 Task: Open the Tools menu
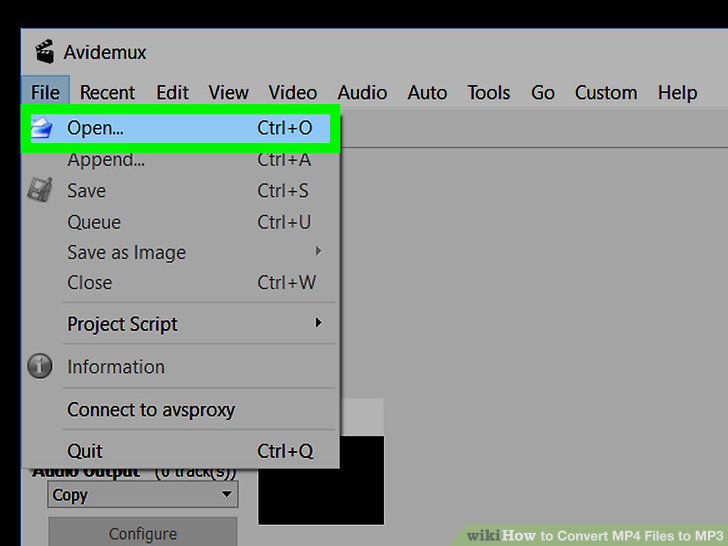(x=488, y=93)
